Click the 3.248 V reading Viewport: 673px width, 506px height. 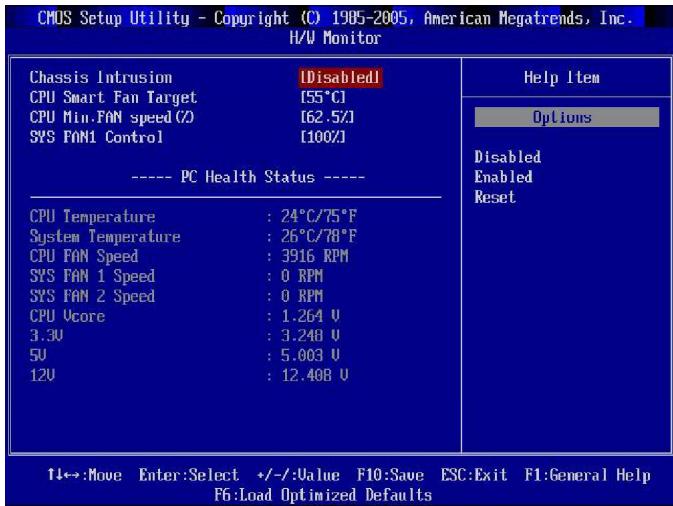pyautogui.click(x=310, y=336)
